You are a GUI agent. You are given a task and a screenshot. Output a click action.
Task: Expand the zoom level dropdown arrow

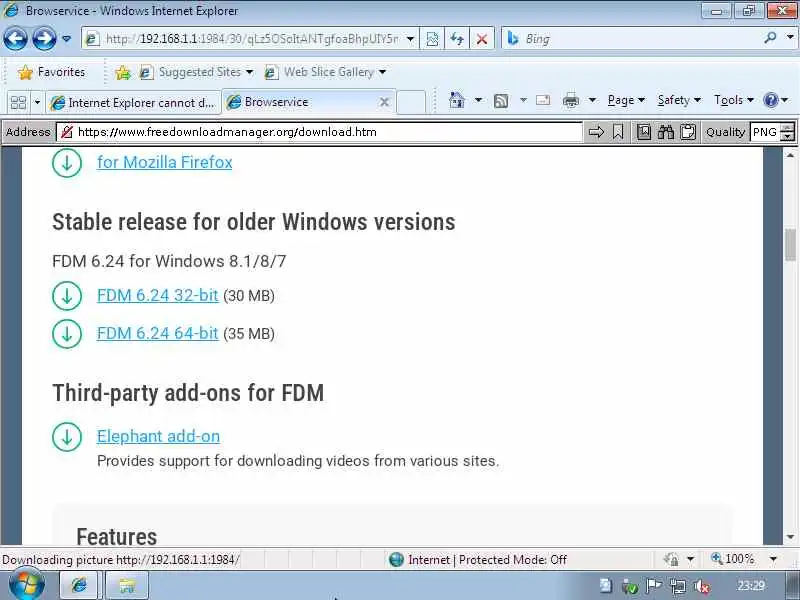pyautogui.click(x=773, y=559)
